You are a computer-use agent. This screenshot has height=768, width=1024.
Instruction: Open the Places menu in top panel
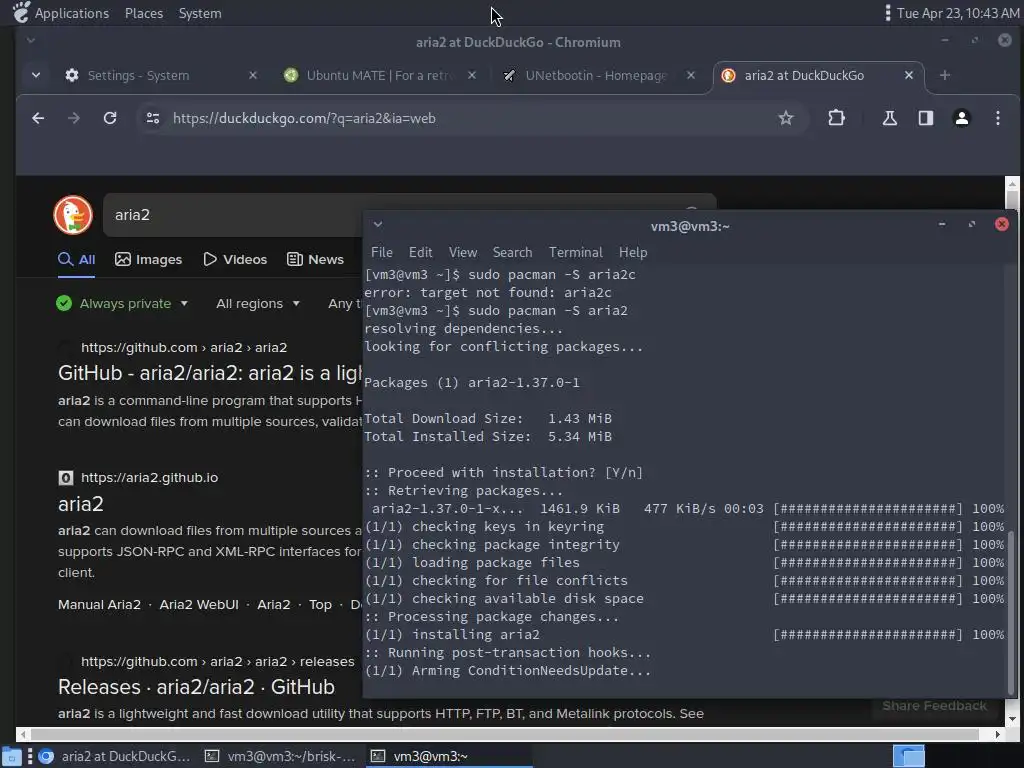[144, 13]
